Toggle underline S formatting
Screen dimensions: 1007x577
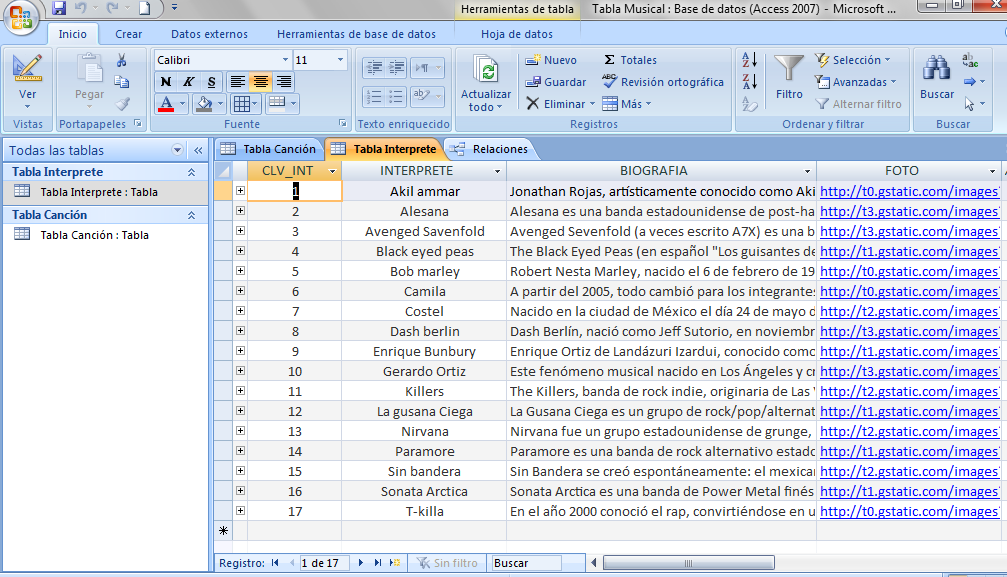click(211, 82)
